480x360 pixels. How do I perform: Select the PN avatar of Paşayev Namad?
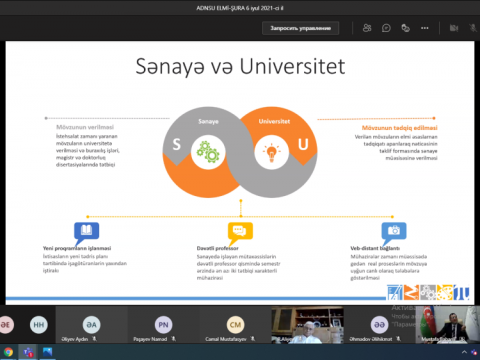[163, 324]
